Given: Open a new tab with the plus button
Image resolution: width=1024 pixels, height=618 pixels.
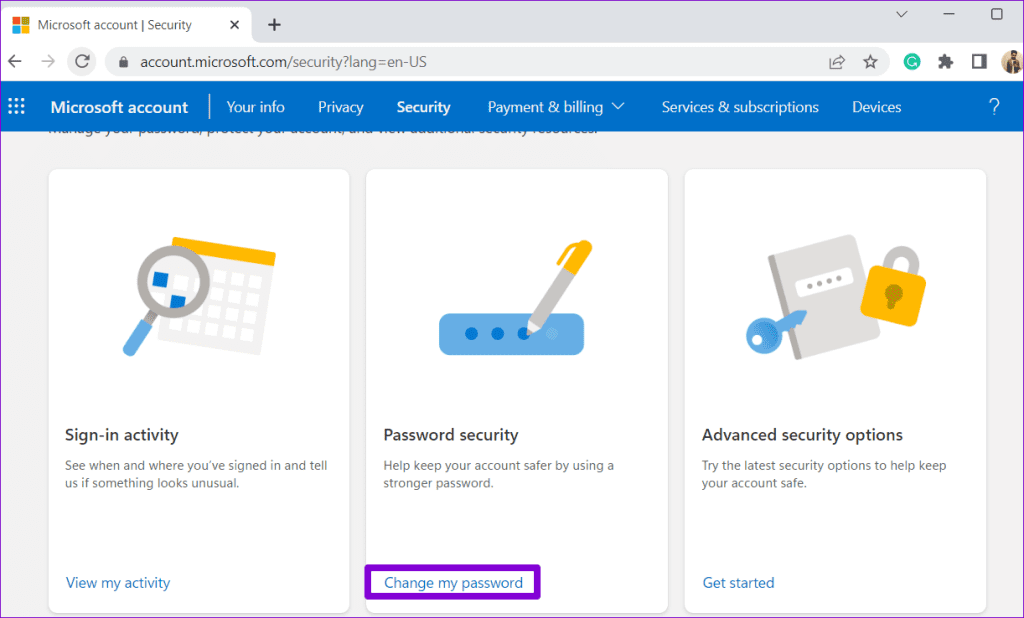Looking at the screenshot, I should [x=274, y=25].
